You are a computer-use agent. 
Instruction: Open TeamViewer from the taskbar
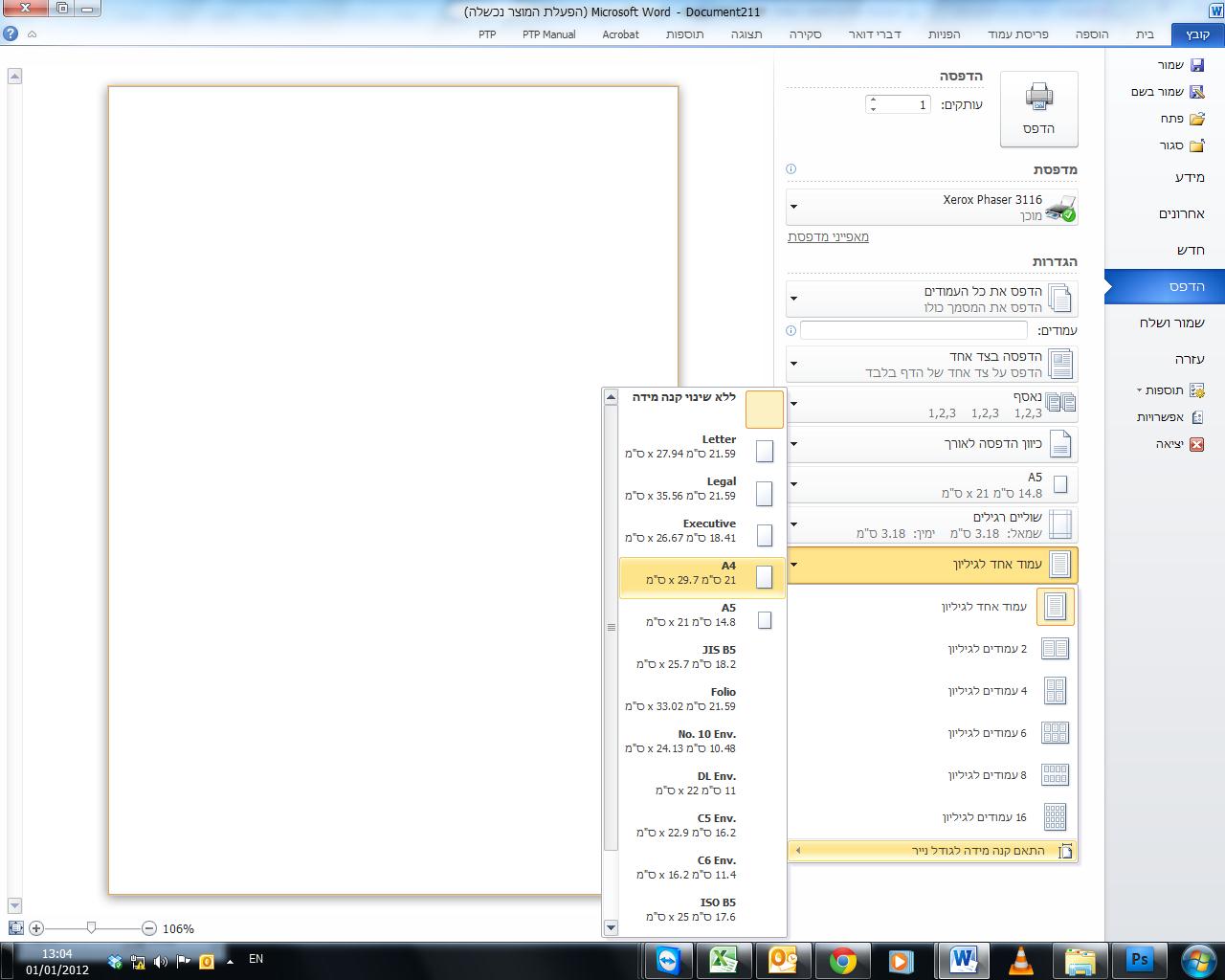click(x=667, y=960)
